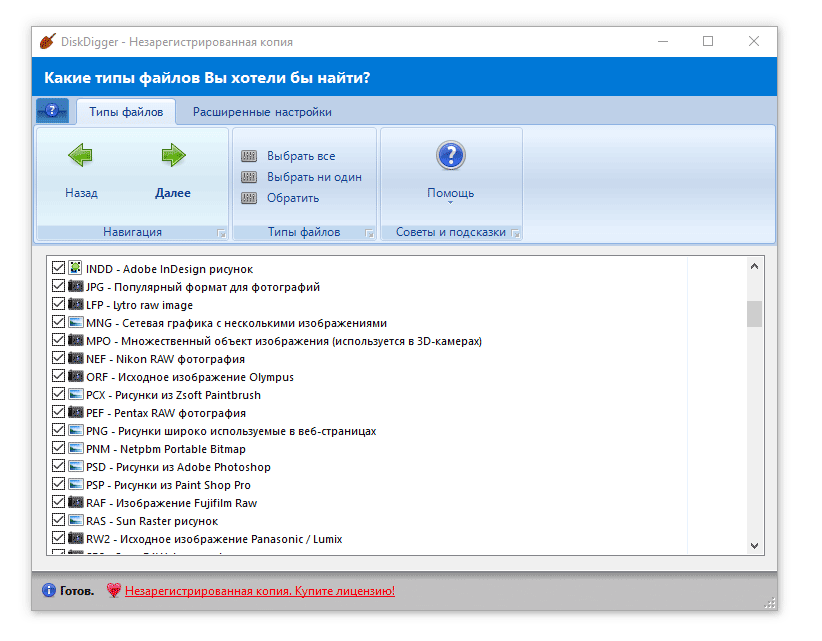Click the blue info icon beside Готов

(48, 591)
